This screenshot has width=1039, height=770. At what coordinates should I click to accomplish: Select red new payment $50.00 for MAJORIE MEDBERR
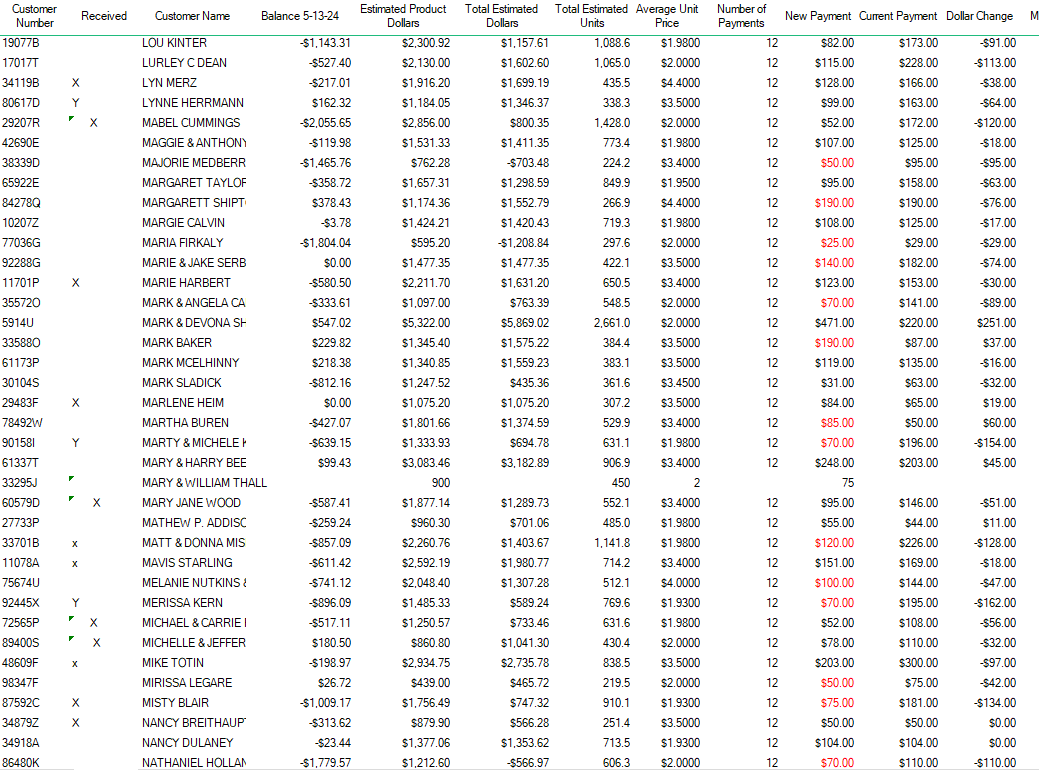click(x=837, y=163)
